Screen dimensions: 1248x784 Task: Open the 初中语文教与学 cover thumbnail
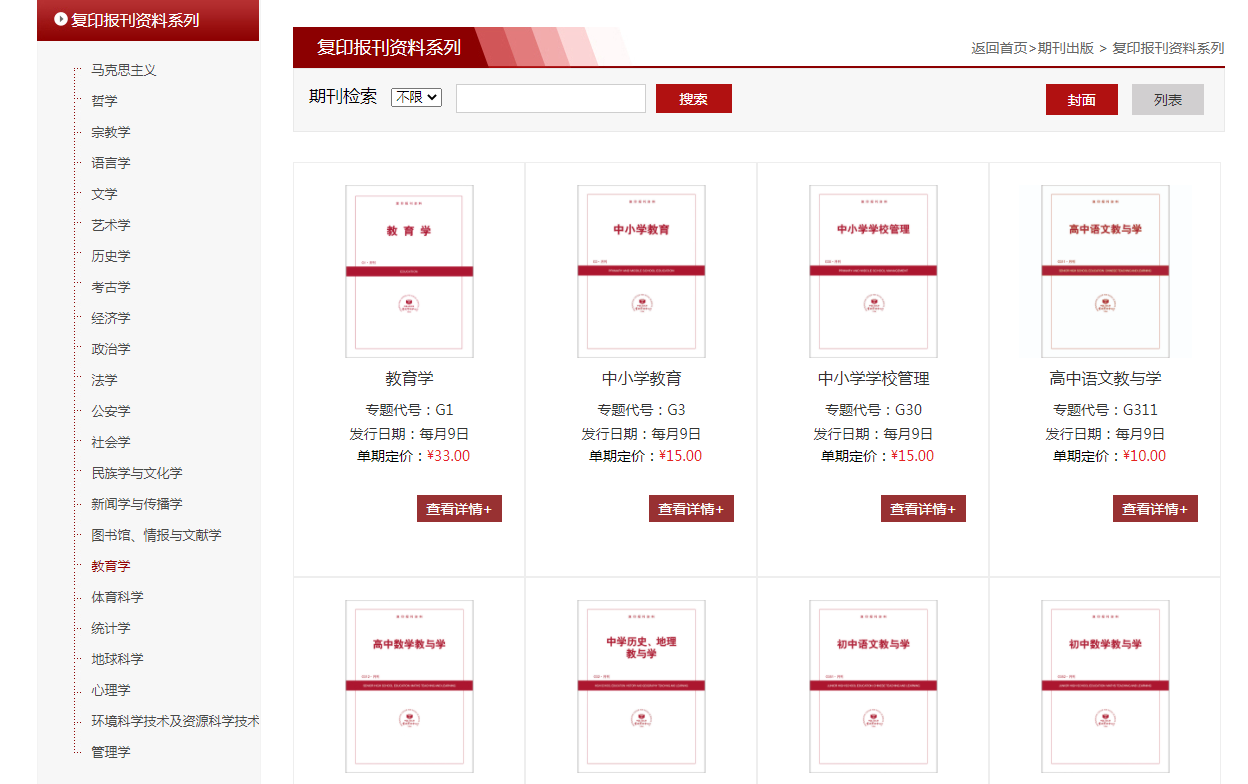(x=873, y=686)
